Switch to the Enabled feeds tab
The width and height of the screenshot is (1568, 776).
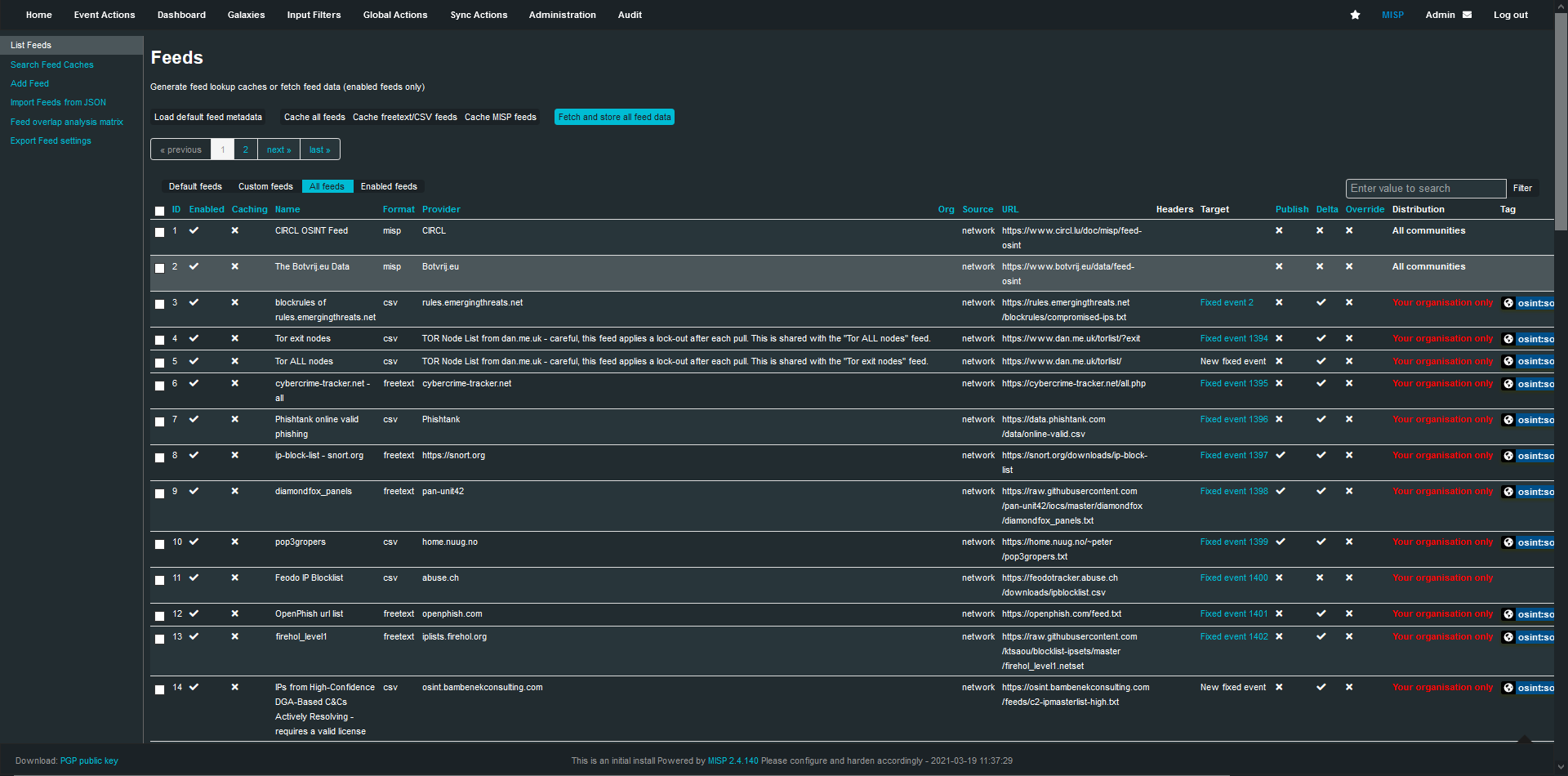389,186
